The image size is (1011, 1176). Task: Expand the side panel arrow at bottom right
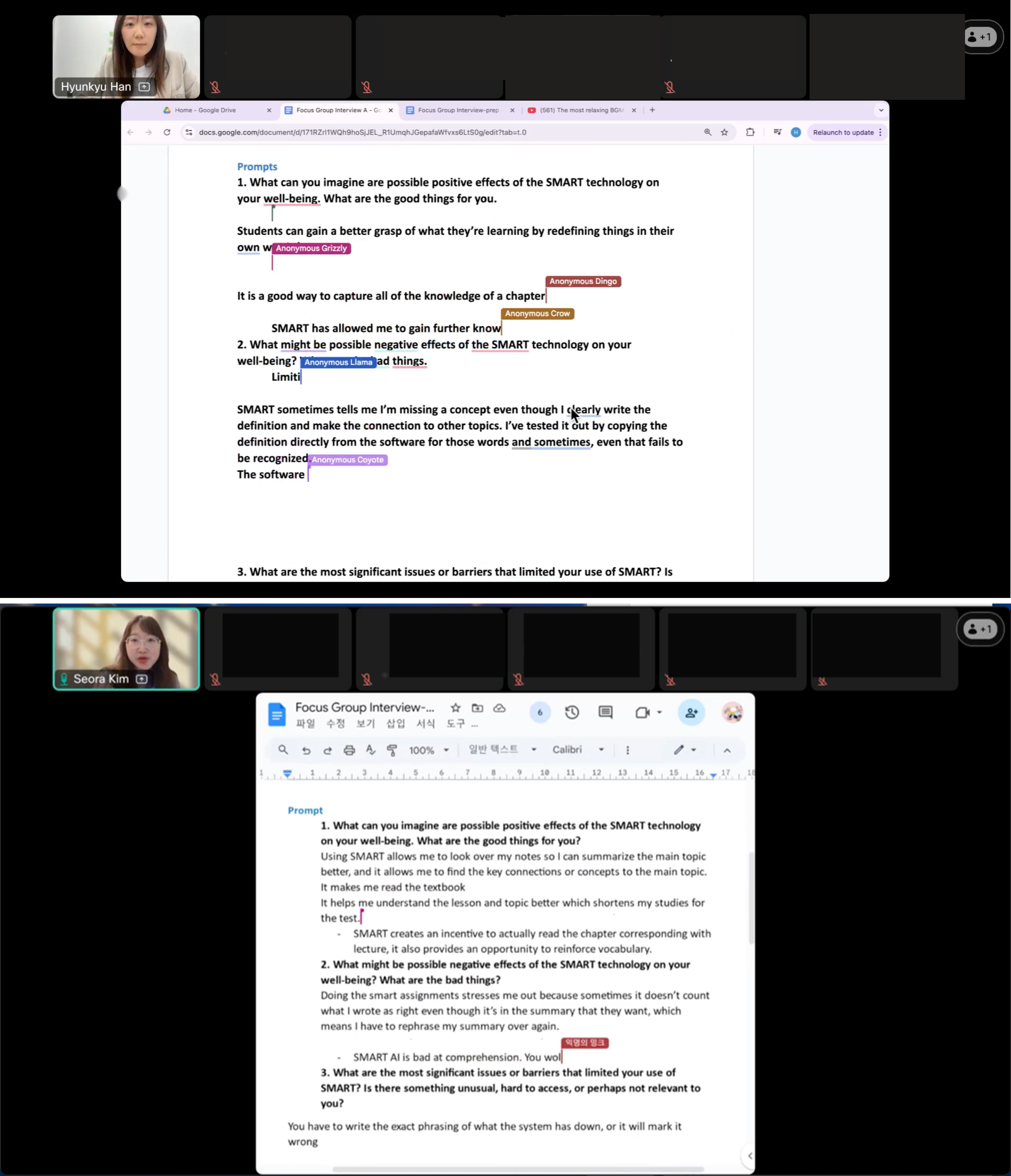point(749,1156)
